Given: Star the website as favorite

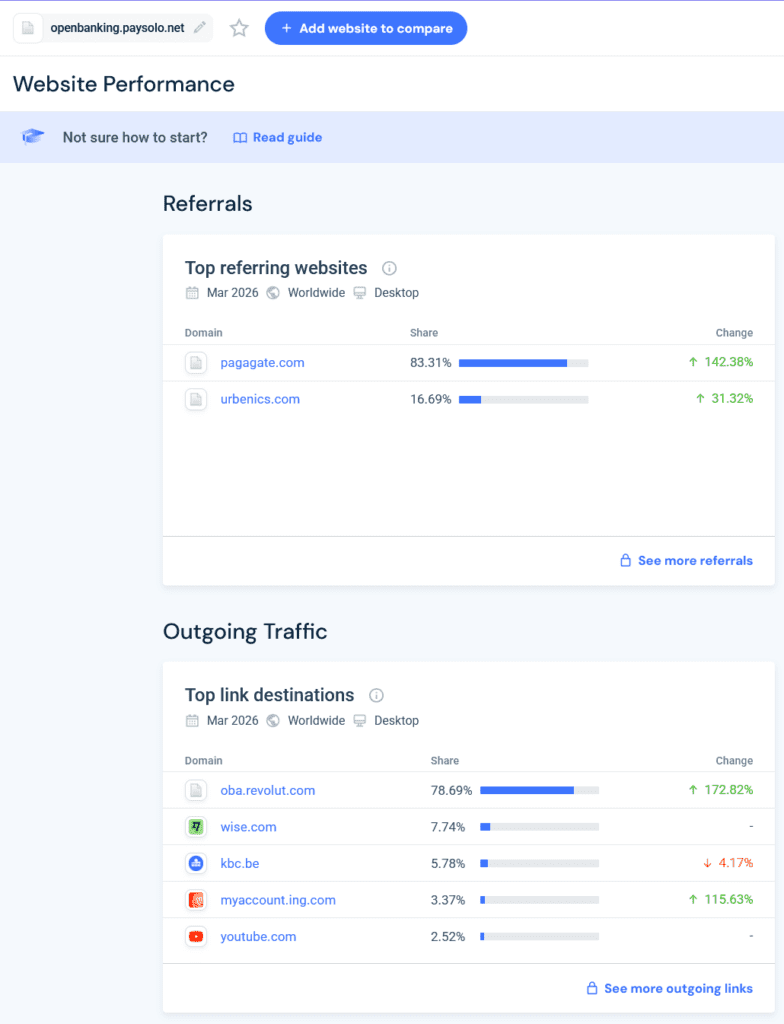Looking at the screenshot, I should click(x=239, y=28).
